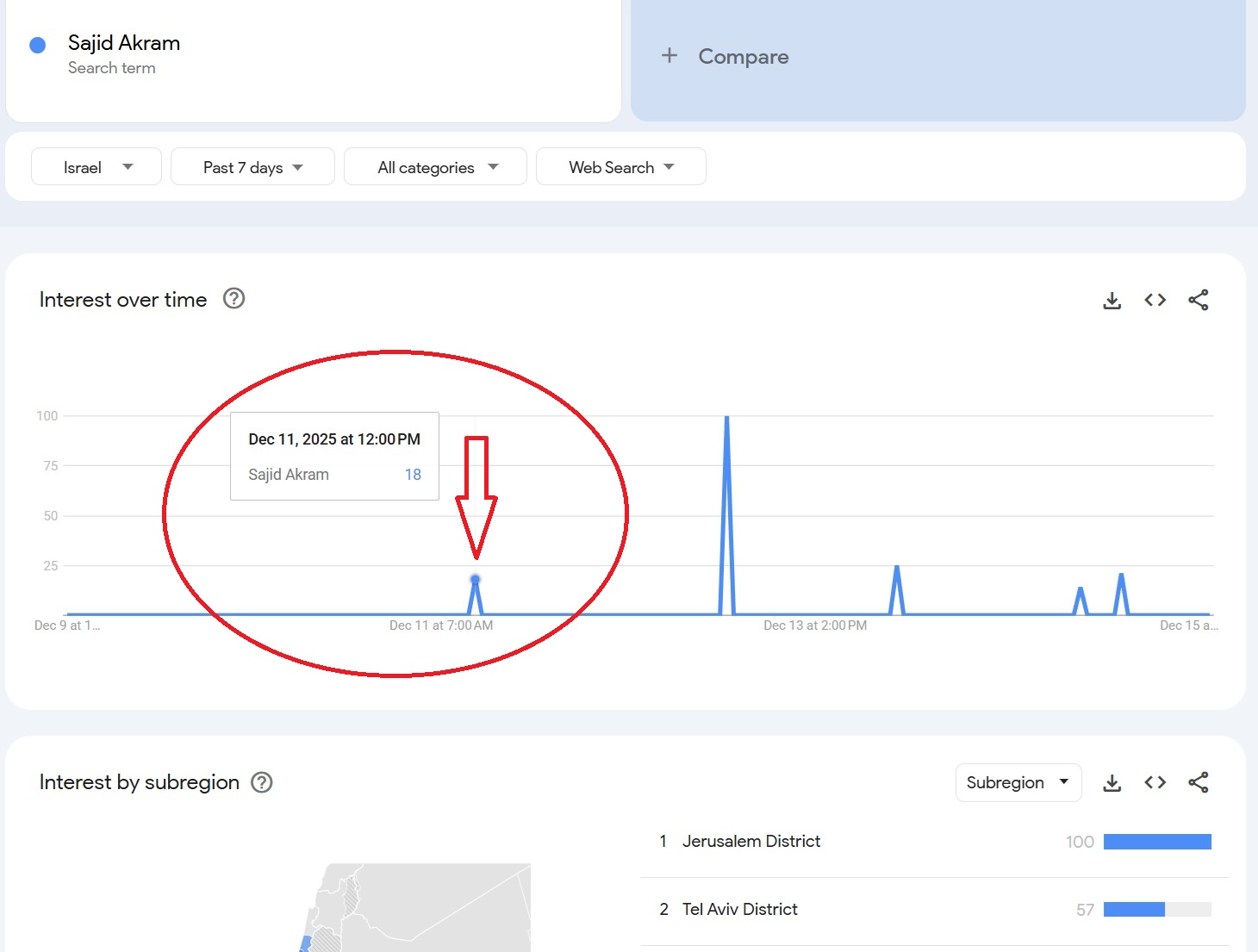Viewport: 1258px width, 952px height.
Task: Click the tooltip date Dec 11, 2025 at 12:00 PM
Action: click(x=334, y=439)
